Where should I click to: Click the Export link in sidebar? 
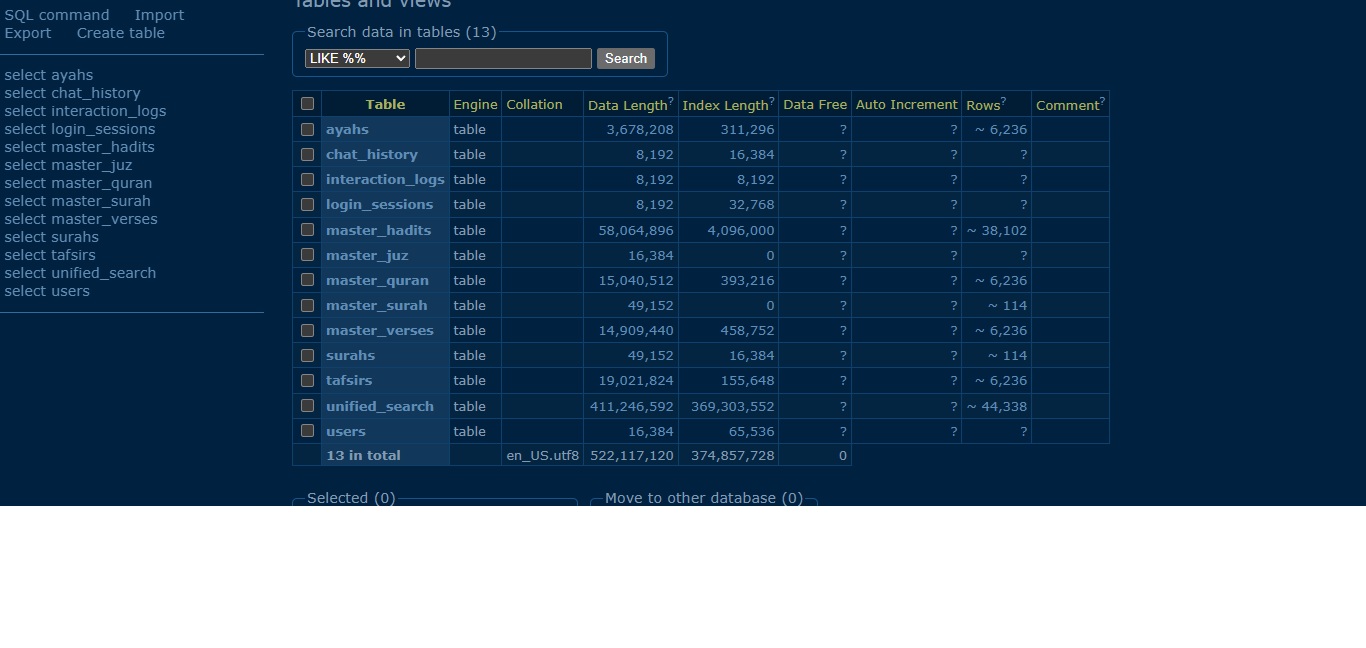pyautogui.click(x=28, y=33)
